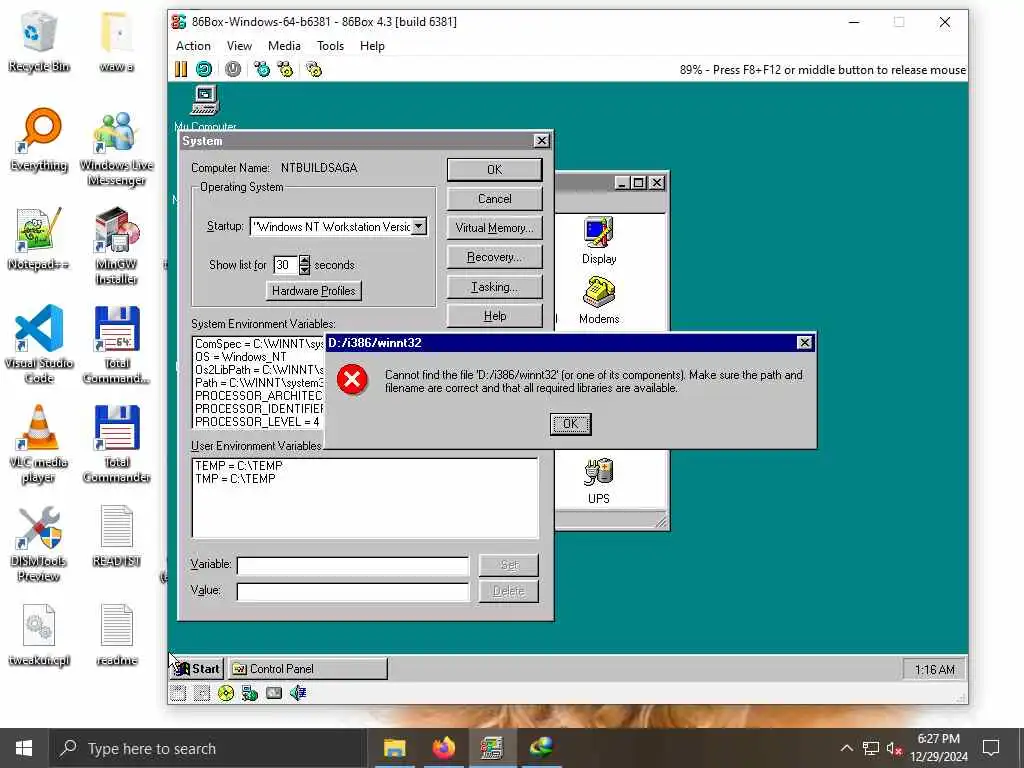Screen dimensions: 1024x768
Task: Show hidden system tray icons chevron
Action: click(x=846, y=748)
